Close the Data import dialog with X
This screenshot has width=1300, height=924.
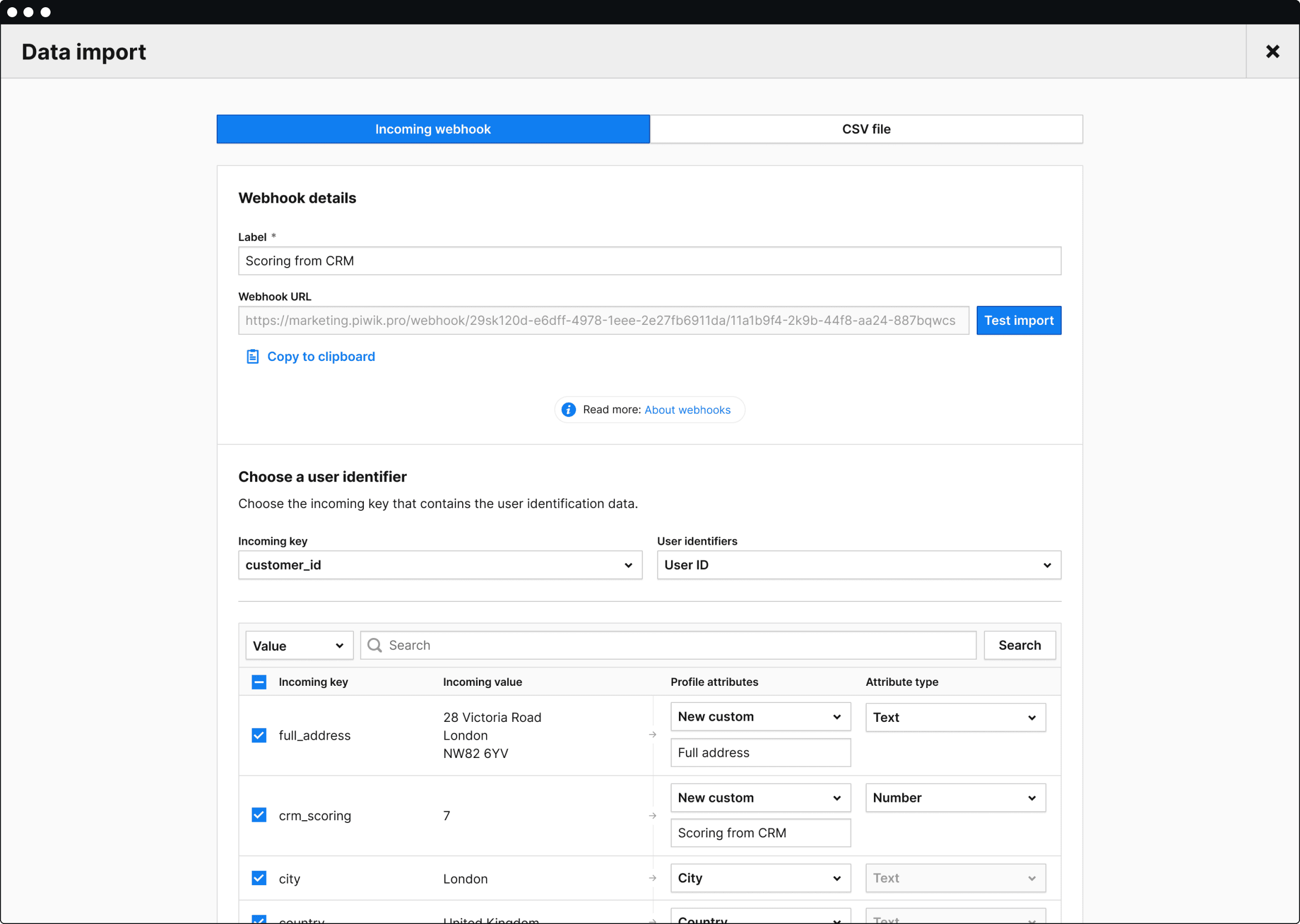point(1272,52)
